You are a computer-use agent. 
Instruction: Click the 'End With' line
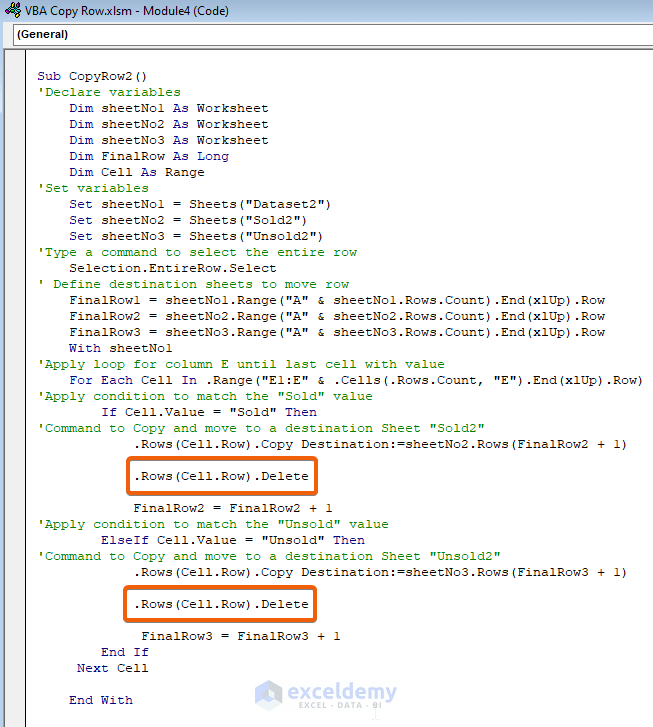[x=101, y=700]
